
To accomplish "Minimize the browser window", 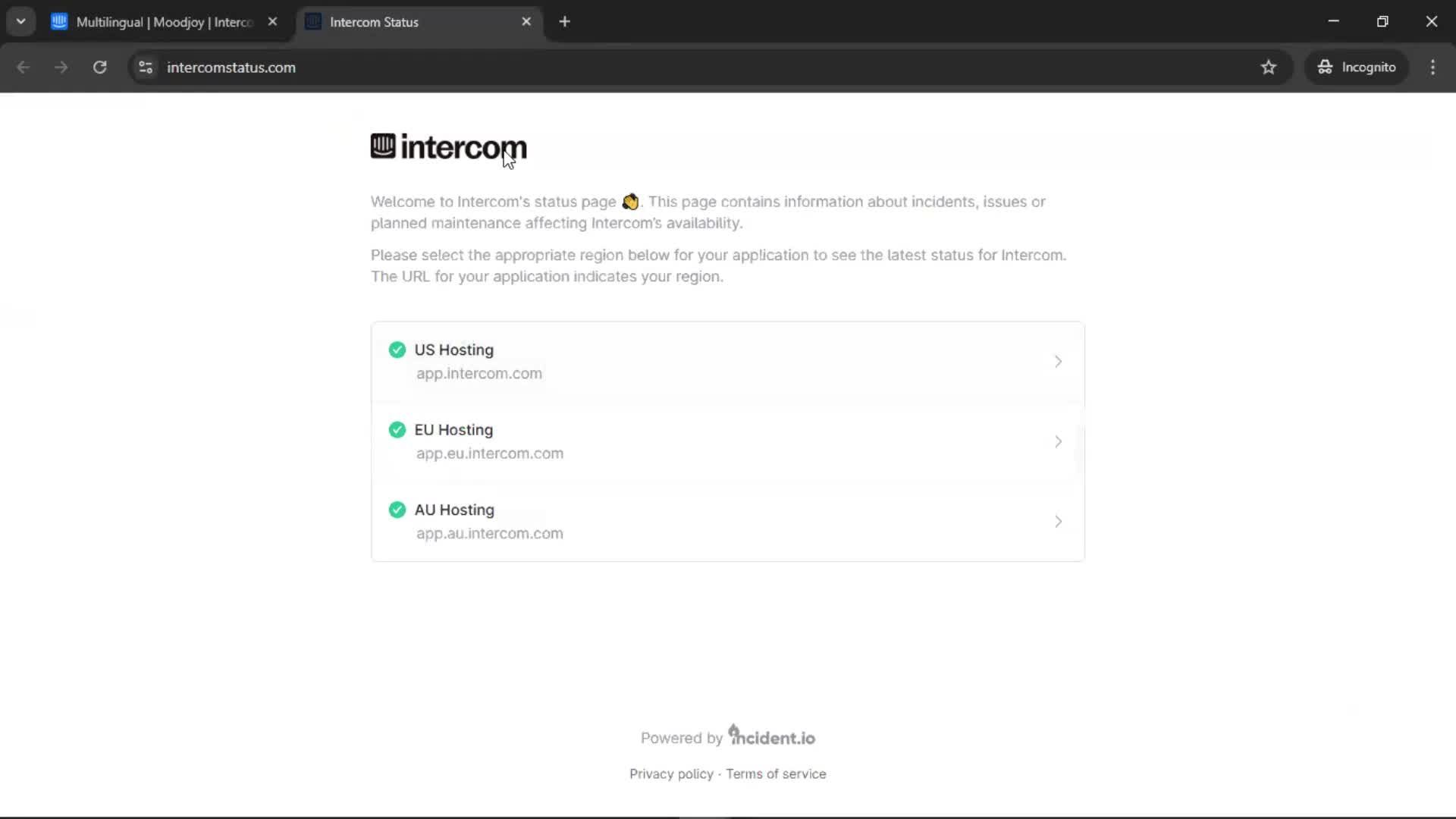I will click(x=1334, y=21).
